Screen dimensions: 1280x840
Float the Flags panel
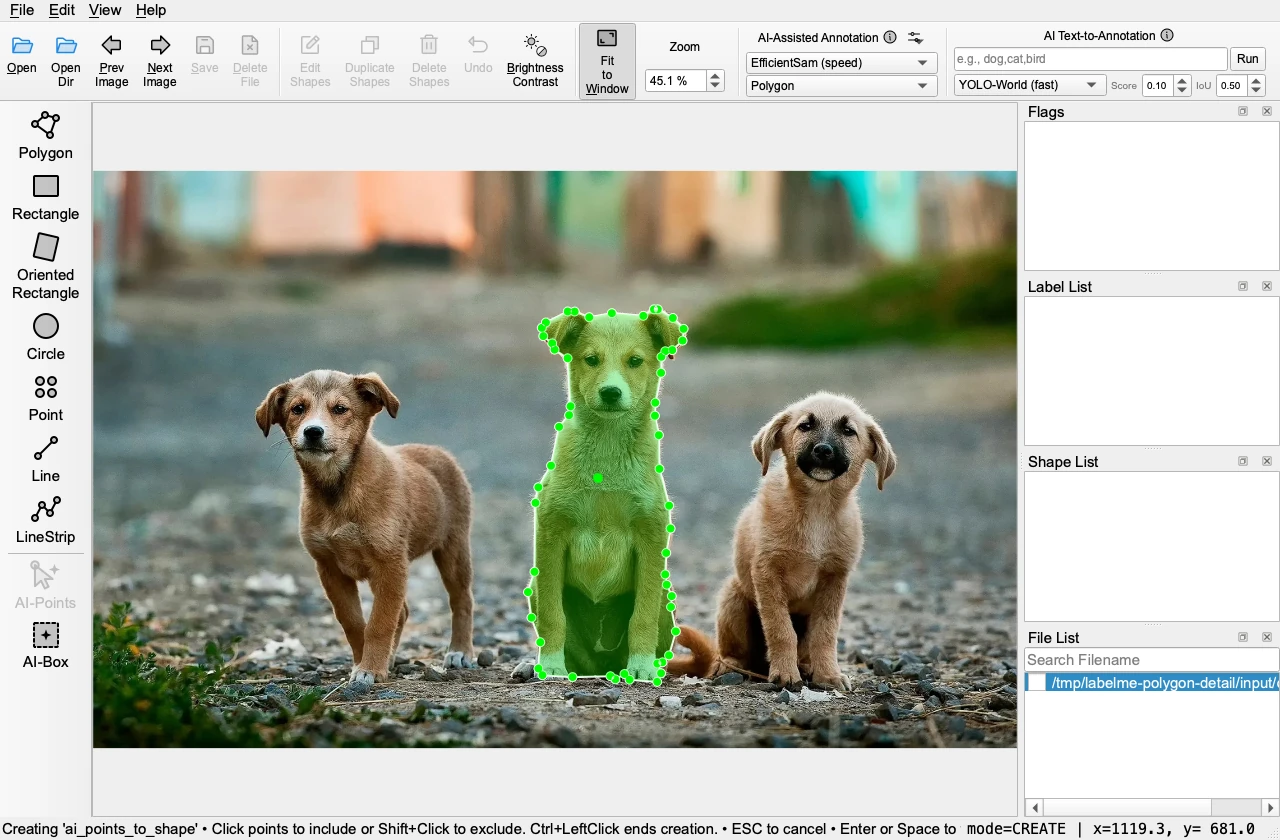(x=1243, y=112)
